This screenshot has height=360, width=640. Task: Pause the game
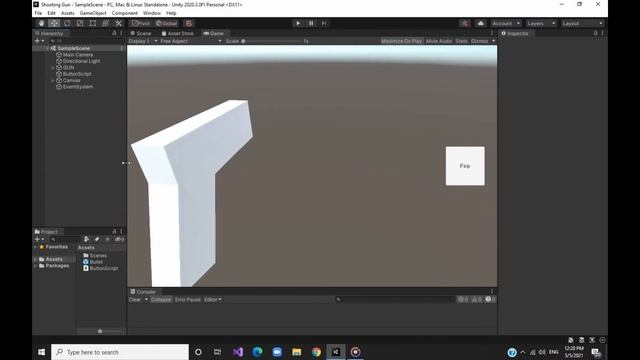[x=311, y=23]
